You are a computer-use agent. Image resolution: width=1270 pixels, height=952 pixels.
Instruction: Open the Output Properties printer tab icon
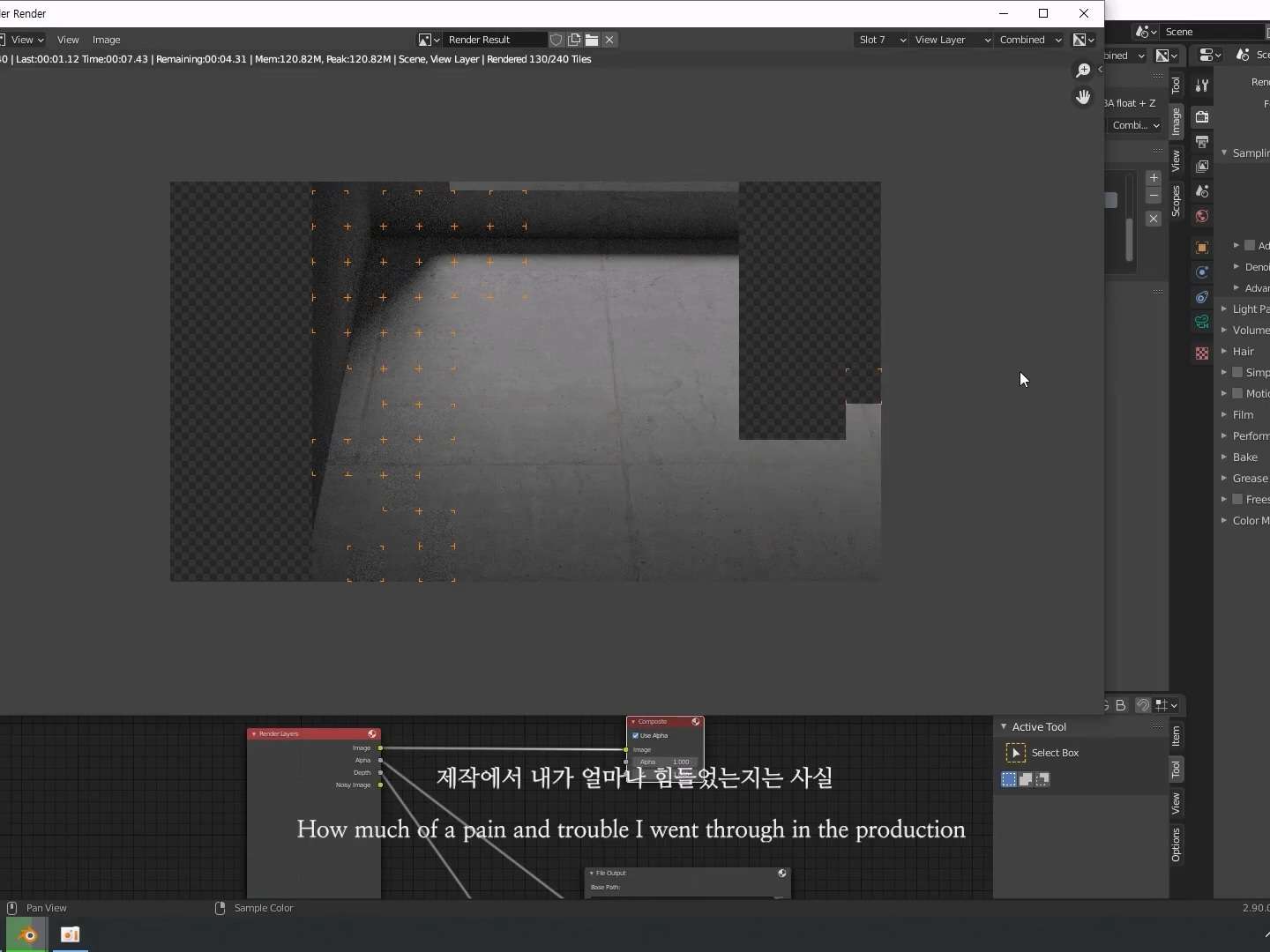click(x=1202, y=141)
